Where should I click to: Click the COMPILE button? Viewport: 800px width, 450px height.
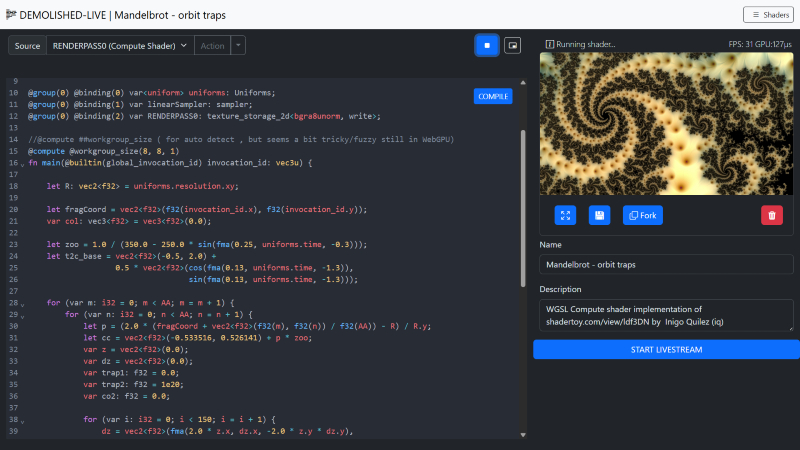tap(493, 96)
